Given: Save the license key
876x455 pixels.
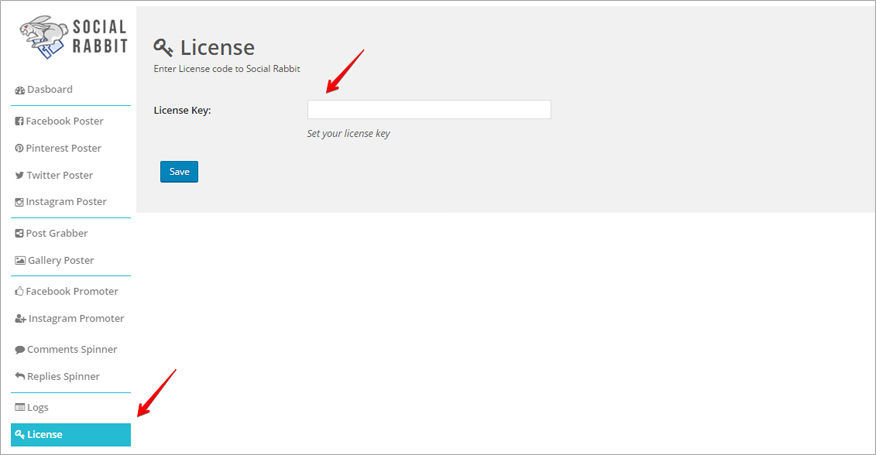Looking at the screenshot, I should (179, 172).
